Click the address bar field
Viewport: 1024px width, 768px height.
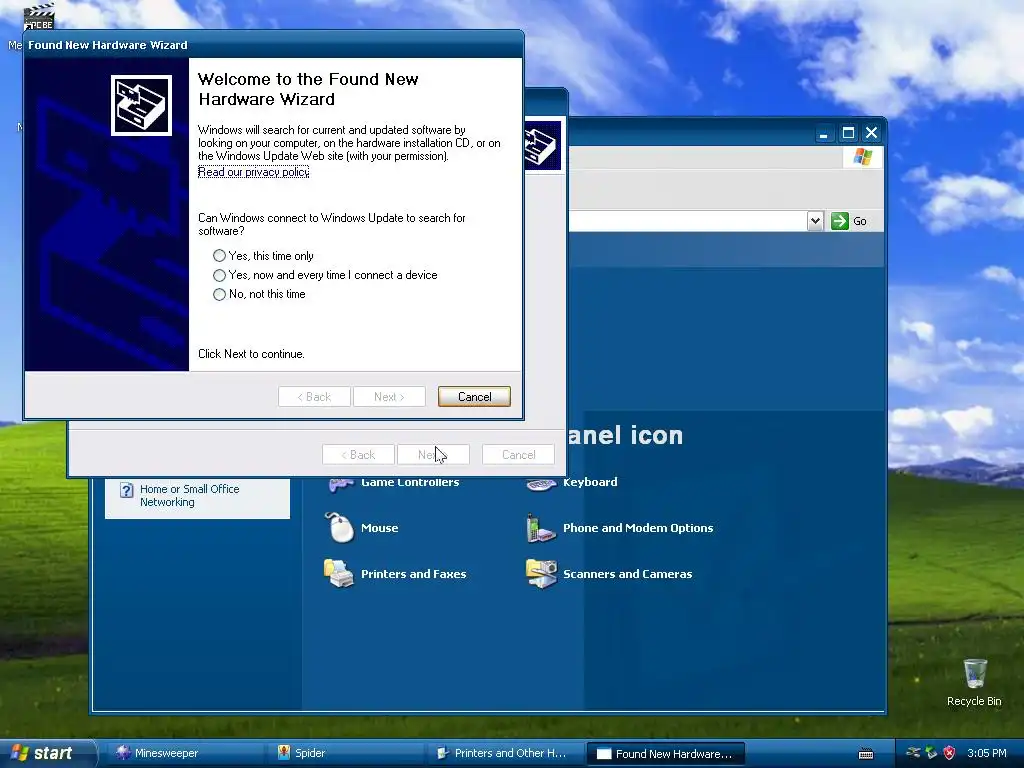click(x=687, y=221)
